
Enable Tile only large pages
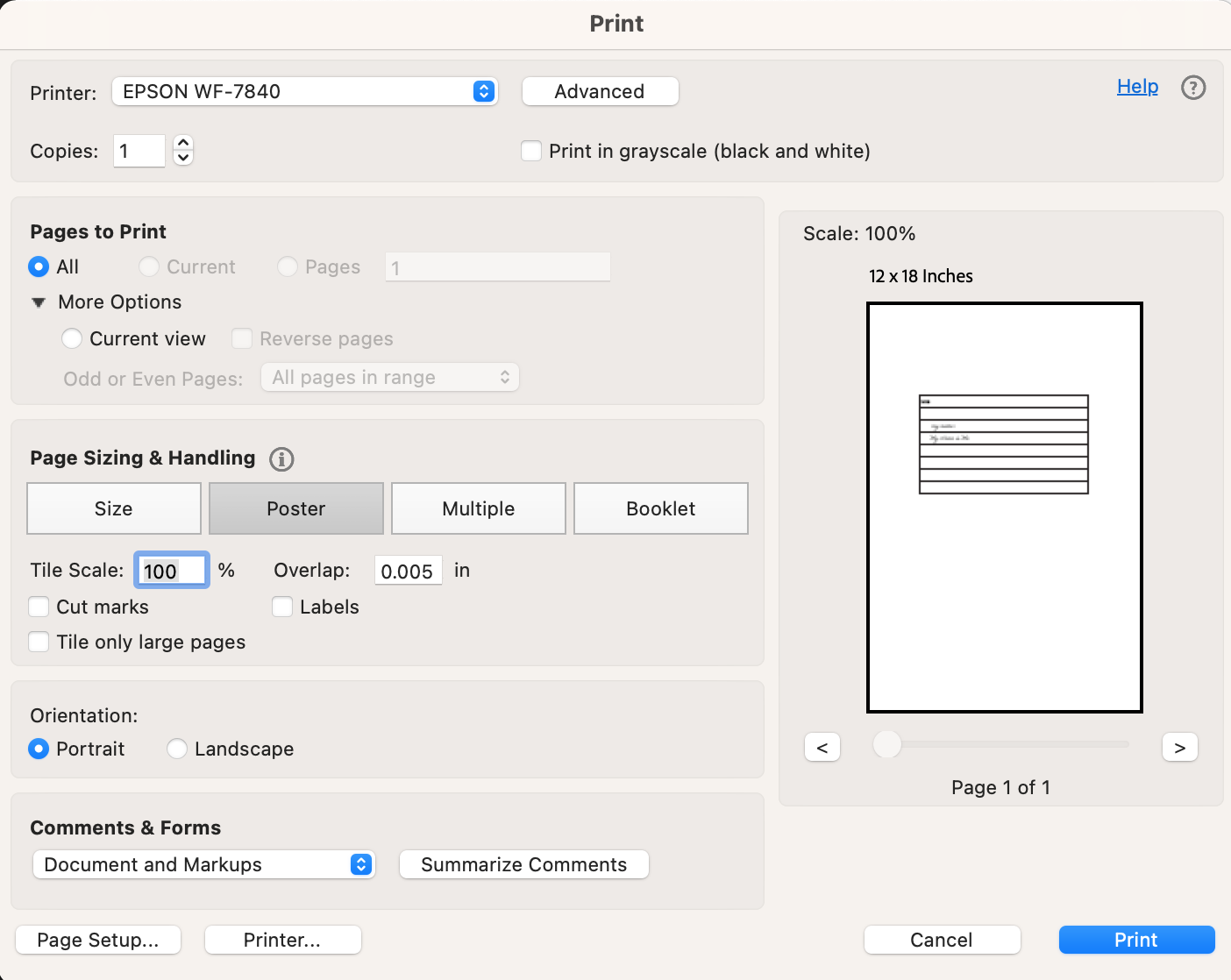pyautogui.click(x=39, y=642)
